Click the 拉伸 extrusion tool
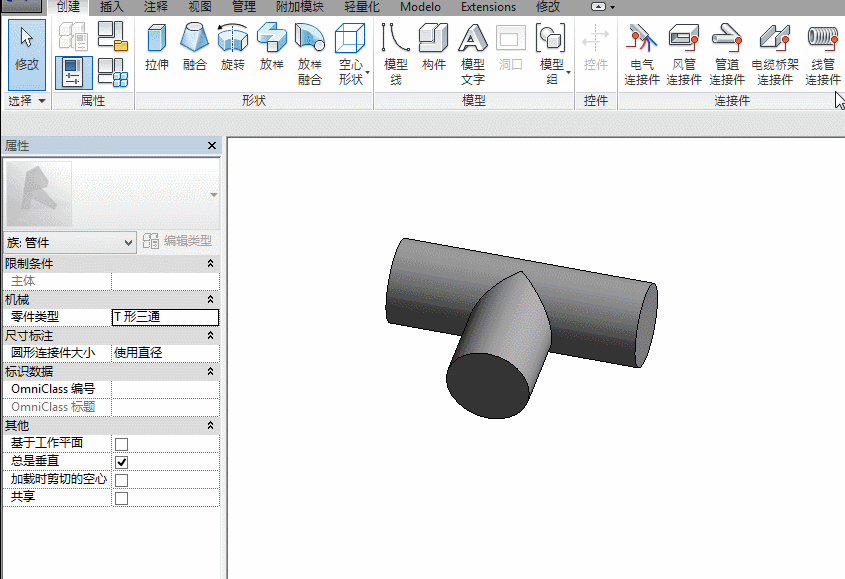Image resolution: width=845 pixels, height=579 pixels. pos(157,47)
